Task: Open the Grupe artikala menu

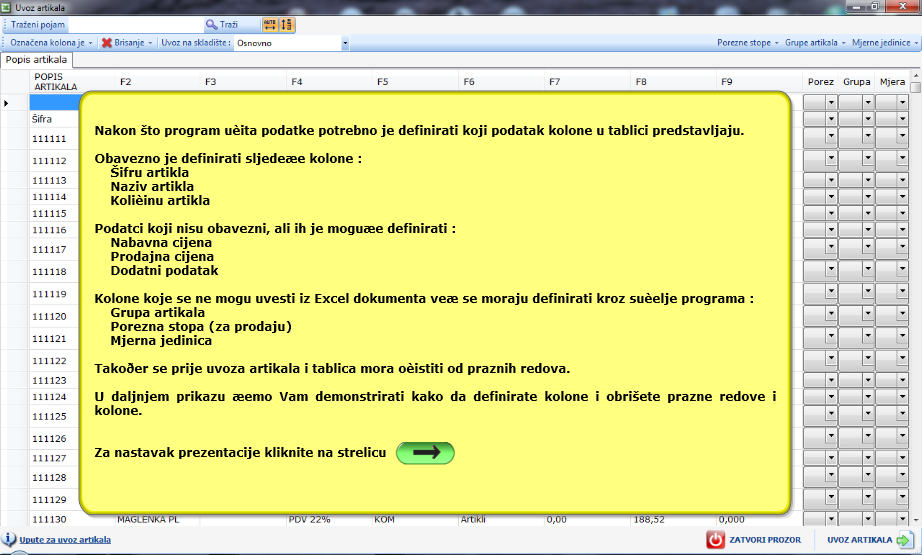Action: (815, 43)
